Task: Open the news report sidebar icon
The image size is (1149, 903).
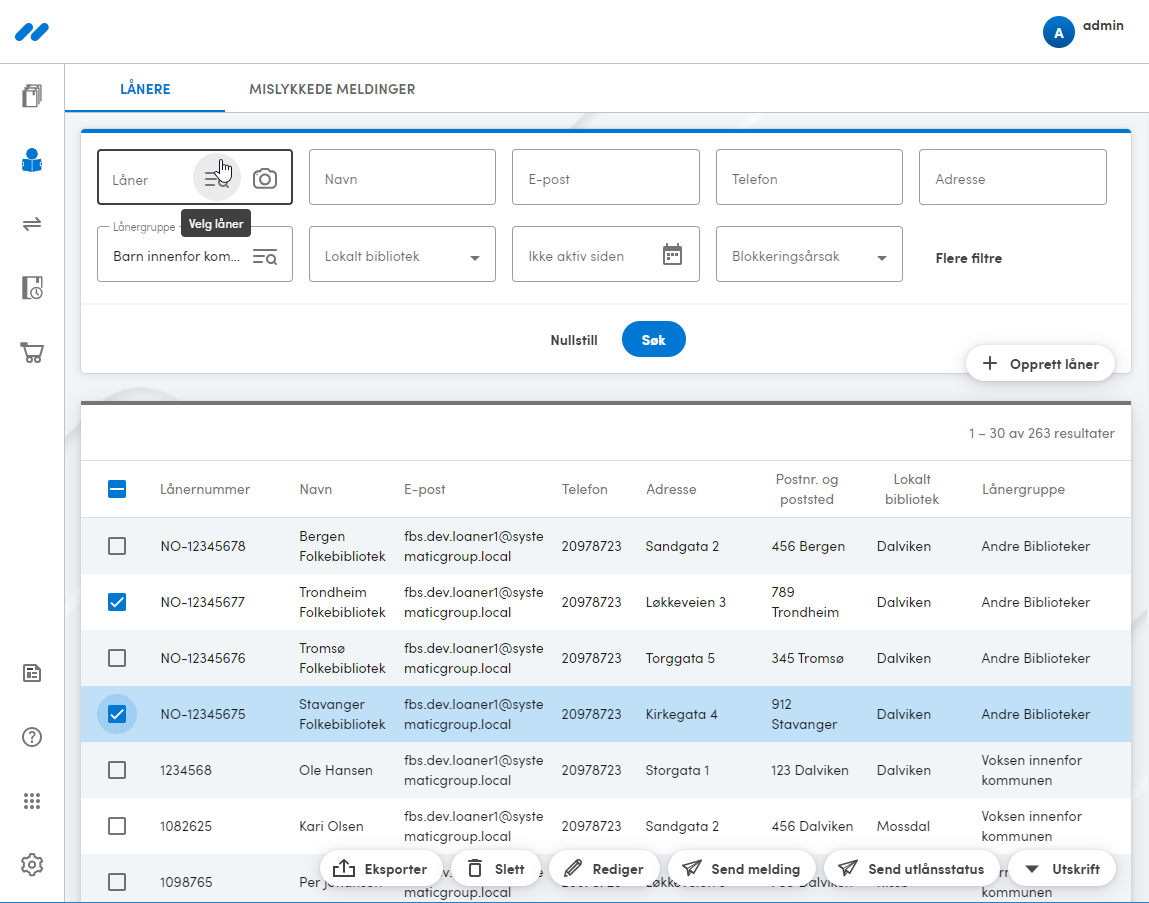Action: (32, 673)
